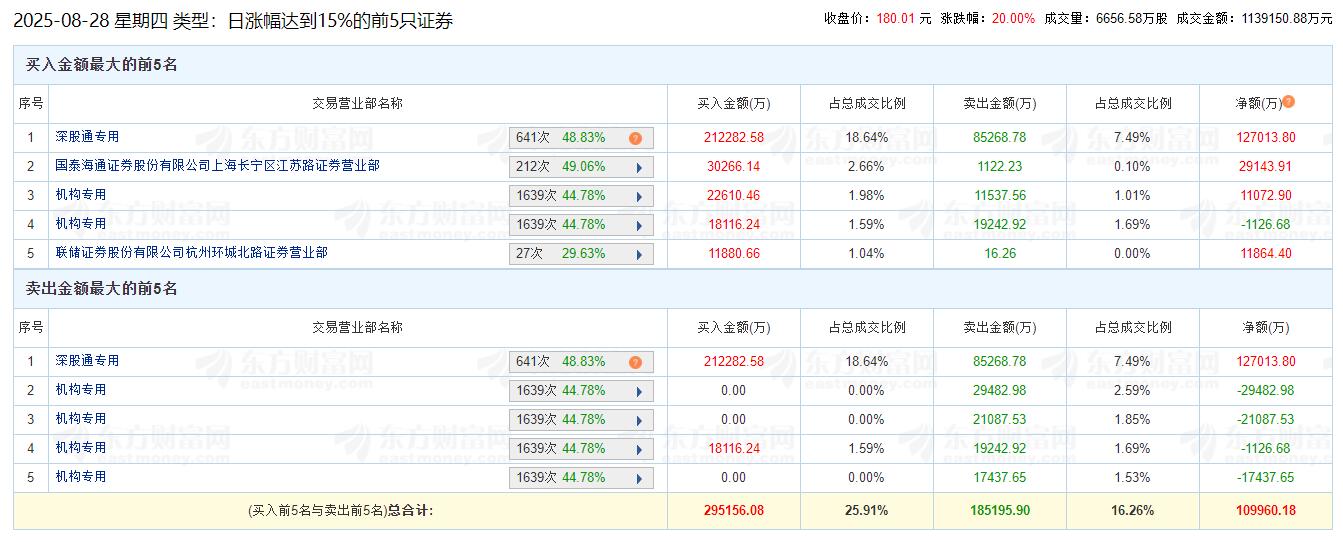This screenshot has height=542, width=1343.
Task: Click the help icon beside the 净额(万) header
Action: [x=1288, y=102]
